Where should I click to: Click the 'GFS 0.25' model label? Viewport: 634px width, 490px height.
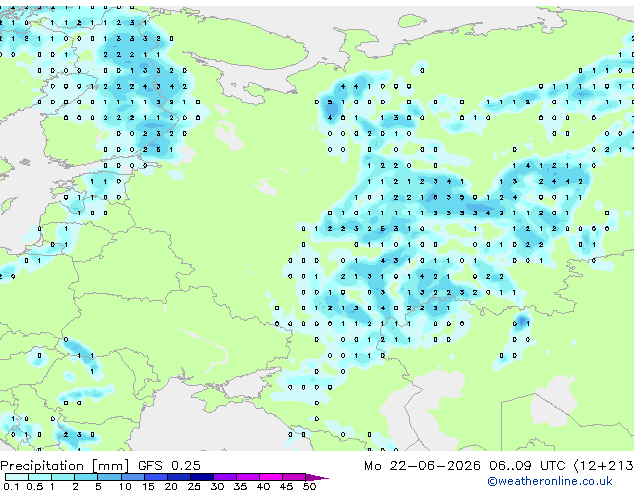tap(169, 466)
